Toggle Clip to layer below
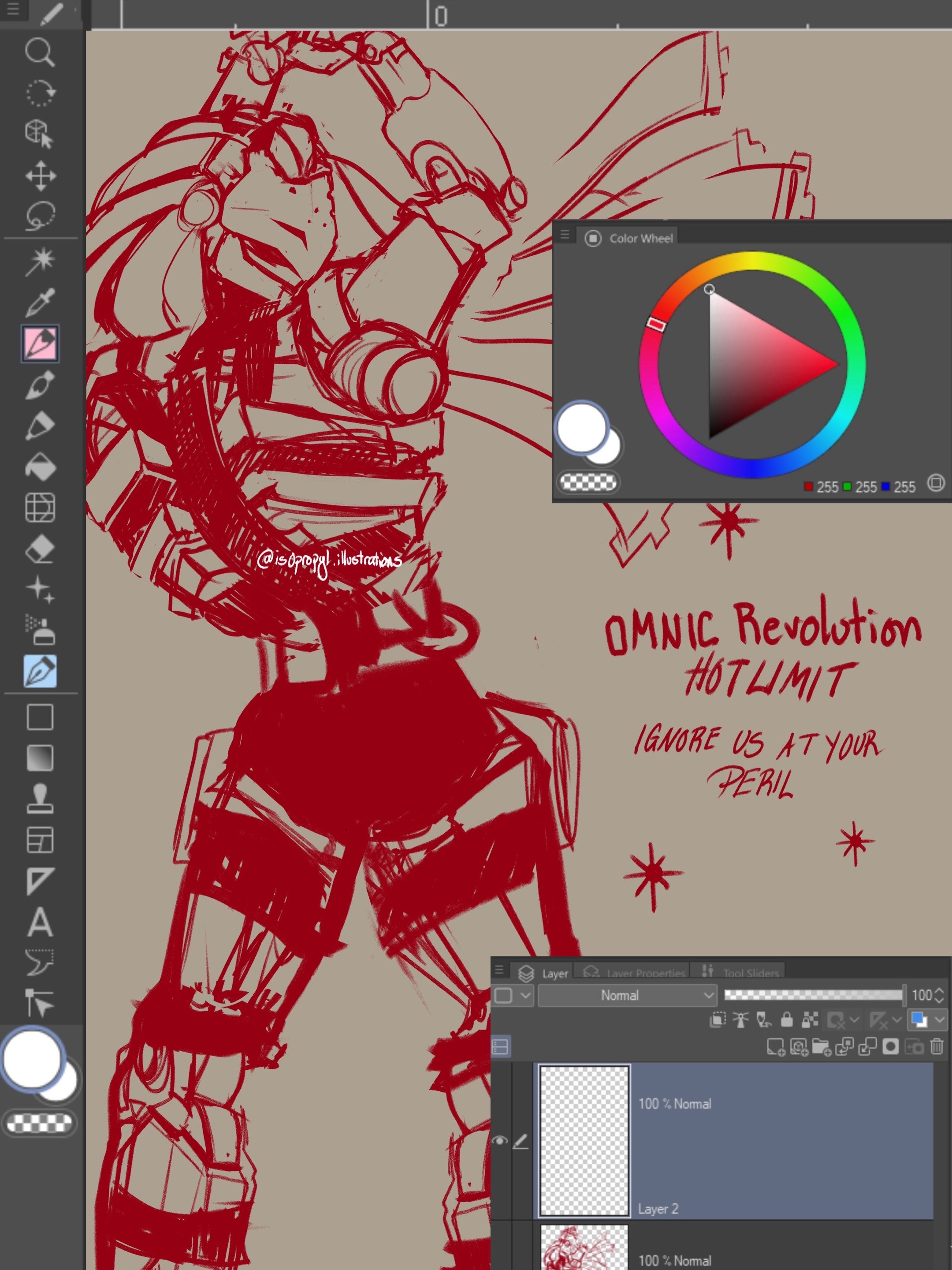This screenshot has width=952, height=1270. point(717,1020)
